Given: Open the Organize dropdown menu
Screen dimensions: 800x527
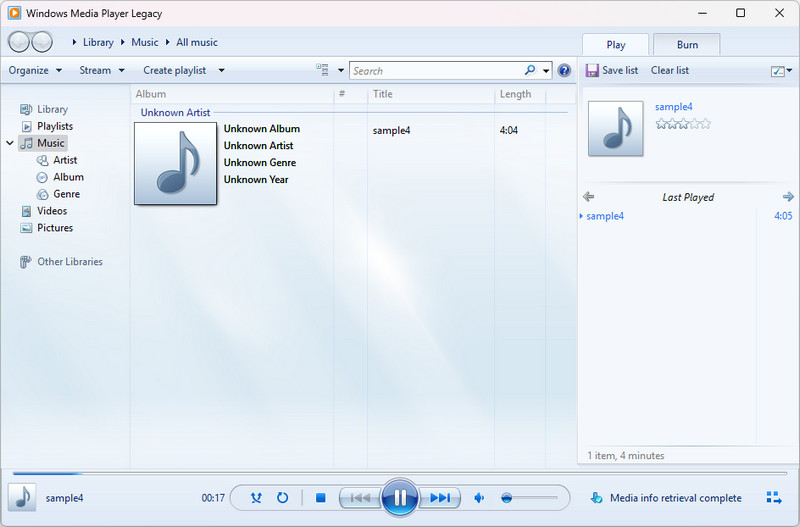Looking at the screenshot, I should click(35, 70).
